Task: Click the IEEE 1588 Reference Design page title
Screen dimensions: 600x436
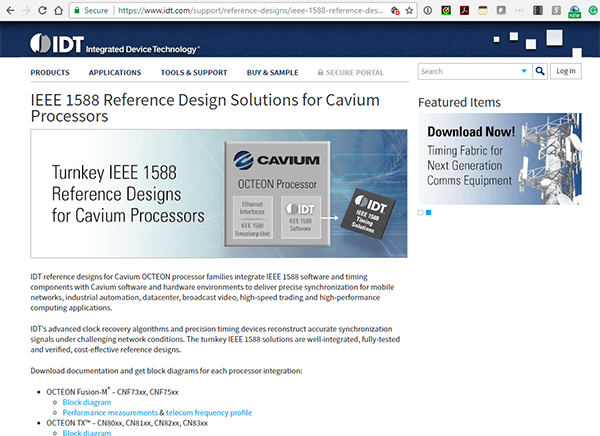Action: (205, 108)
